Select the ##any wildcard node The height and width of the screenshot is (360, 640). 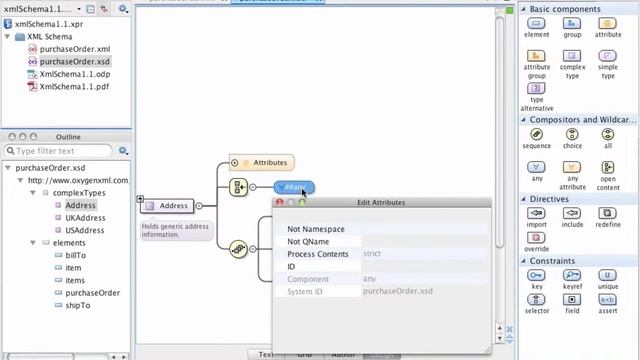(x=294, y=187)
